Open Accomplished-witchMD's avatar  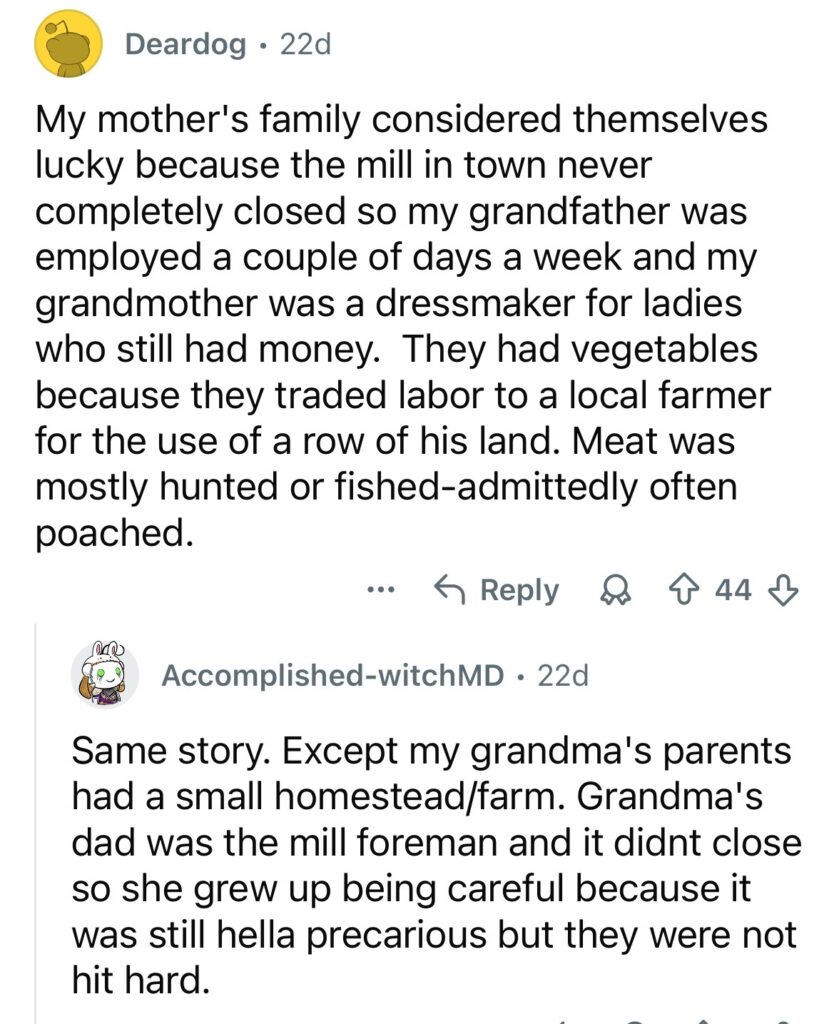105,674
